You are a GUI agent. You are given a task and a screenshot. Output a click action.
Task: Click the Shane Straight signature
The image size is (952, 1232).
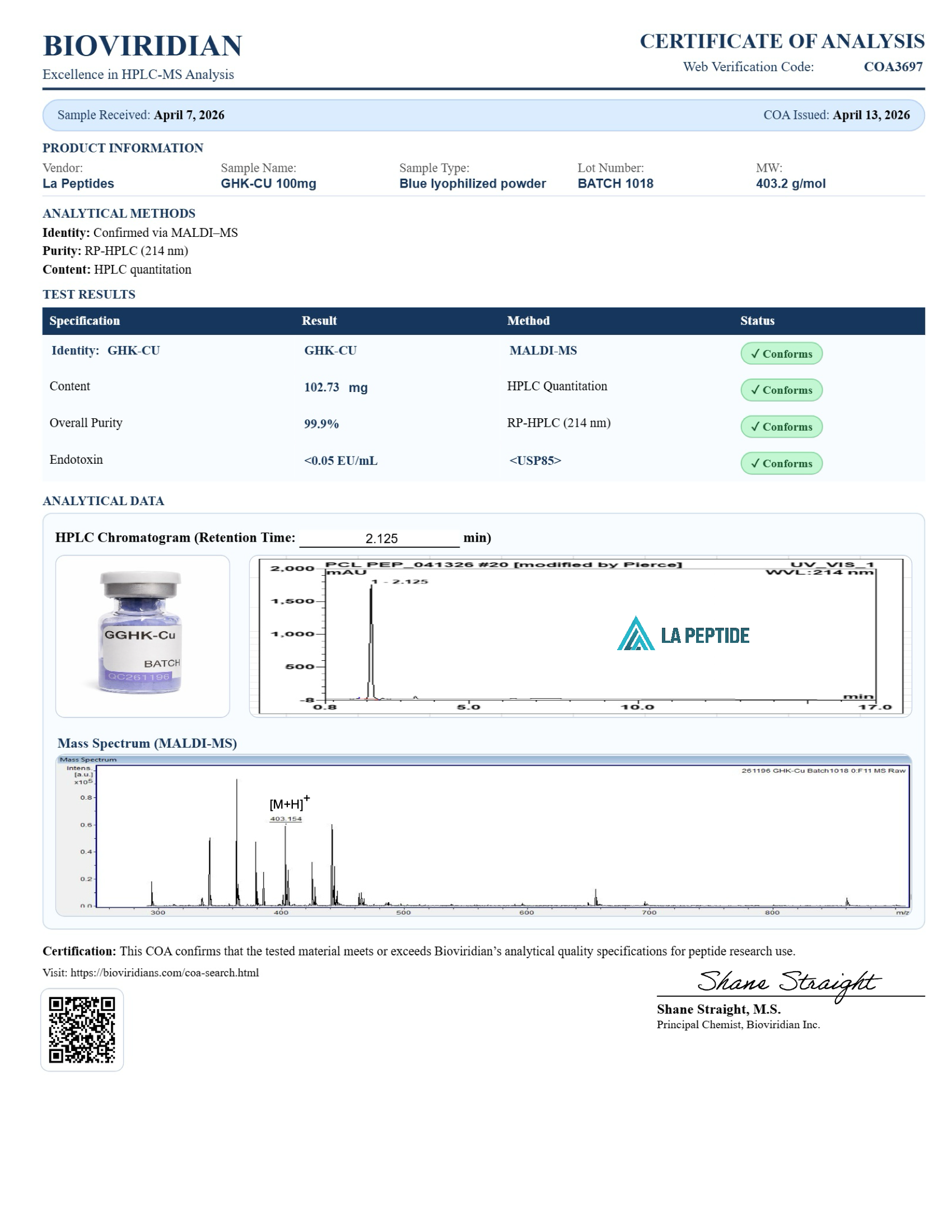tap(787, 983)
